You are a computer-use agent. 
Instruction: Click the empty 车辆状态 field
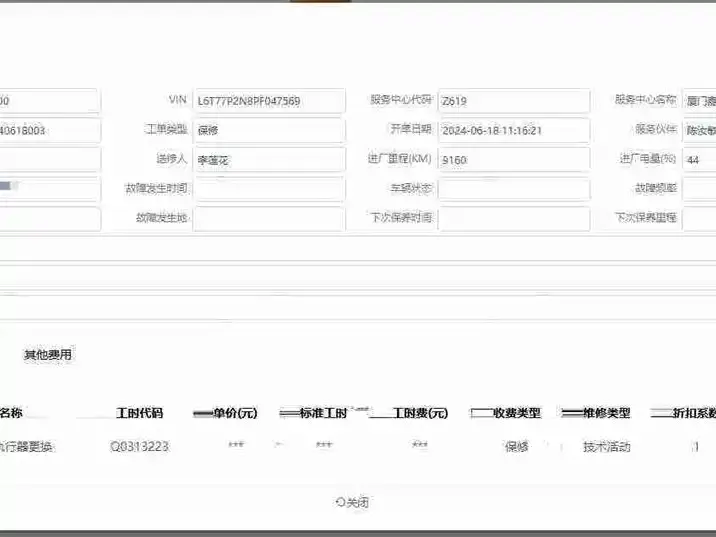pos(514,189)
